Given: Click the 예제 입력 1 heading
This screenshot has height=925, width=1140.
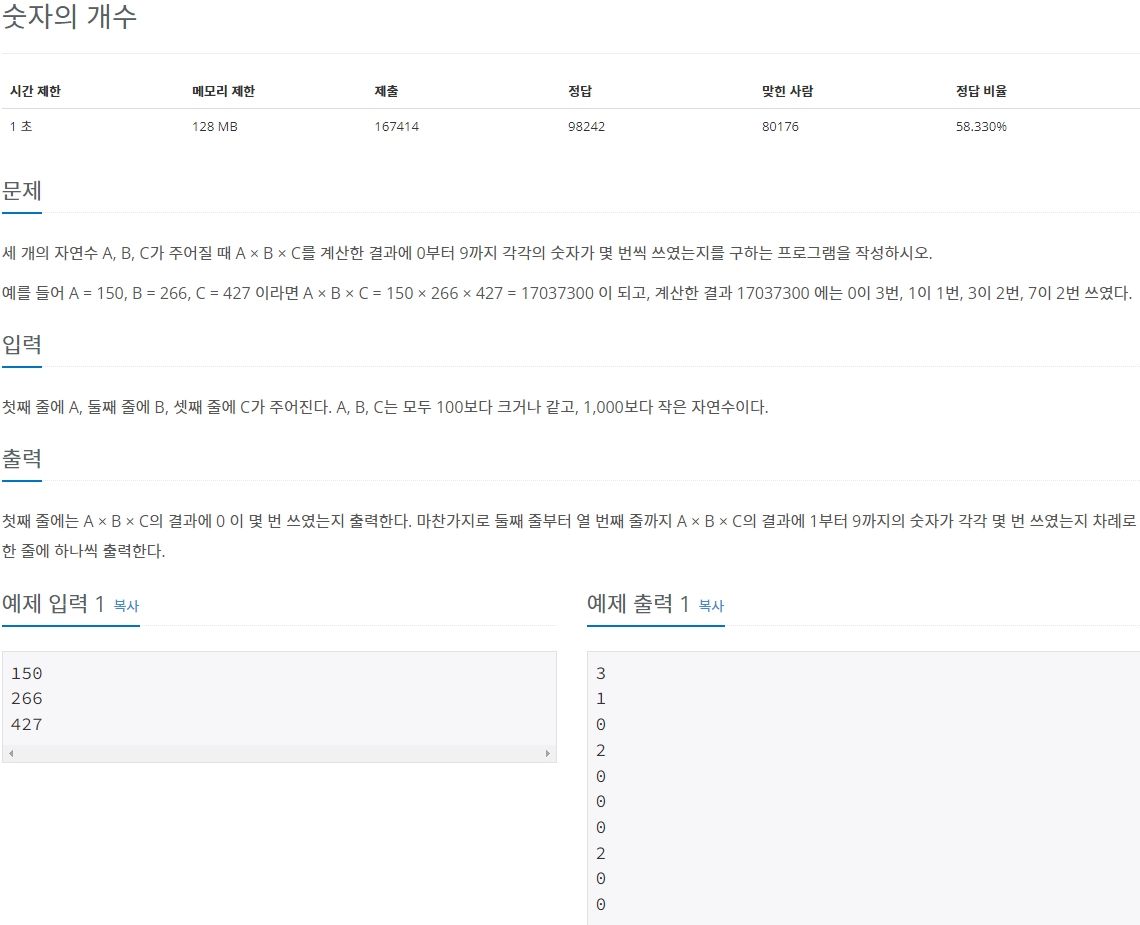Looking at the screenshot, I should click(53, 604).
